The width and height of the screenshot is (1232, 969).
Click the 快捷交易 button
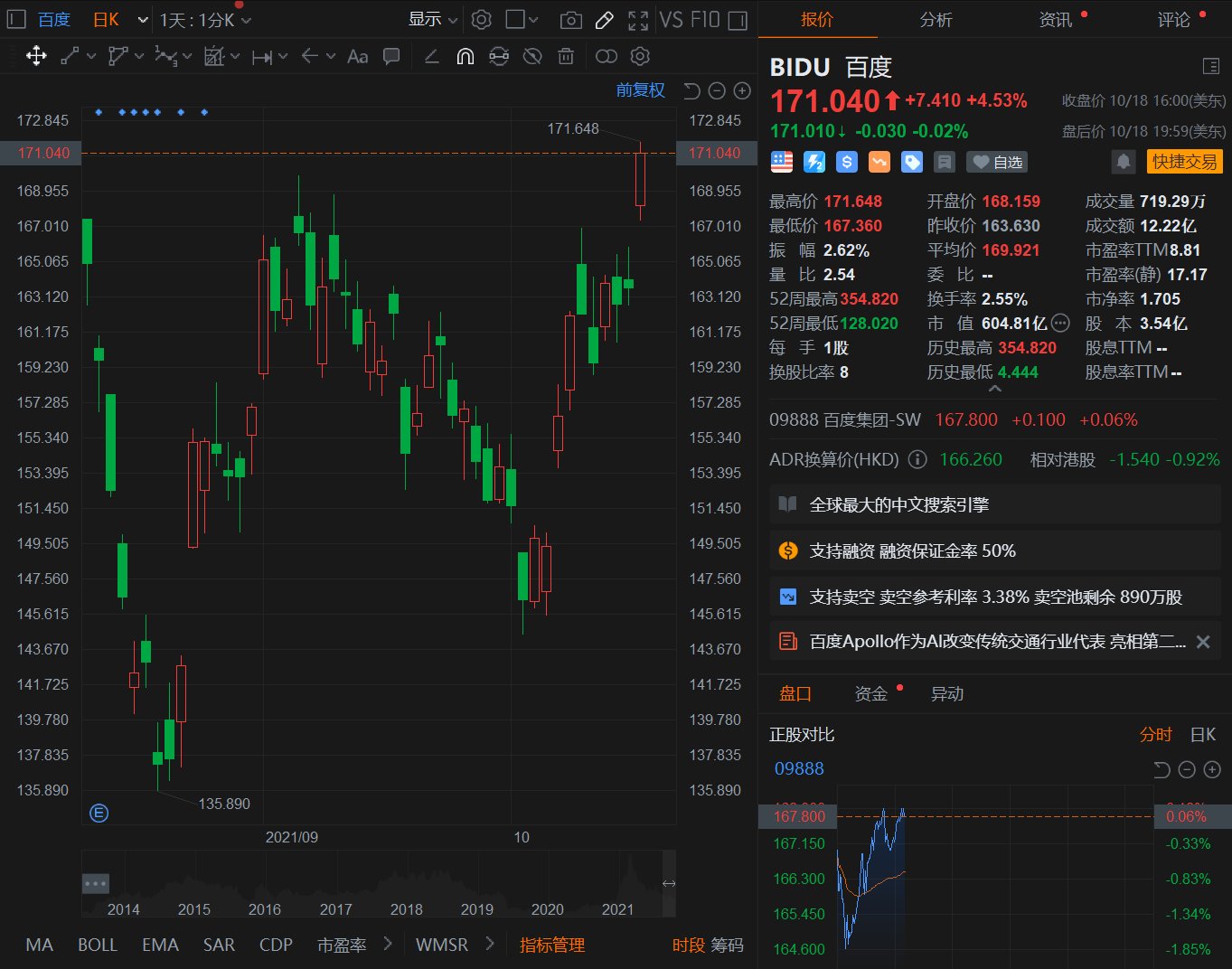(1184, 162)
